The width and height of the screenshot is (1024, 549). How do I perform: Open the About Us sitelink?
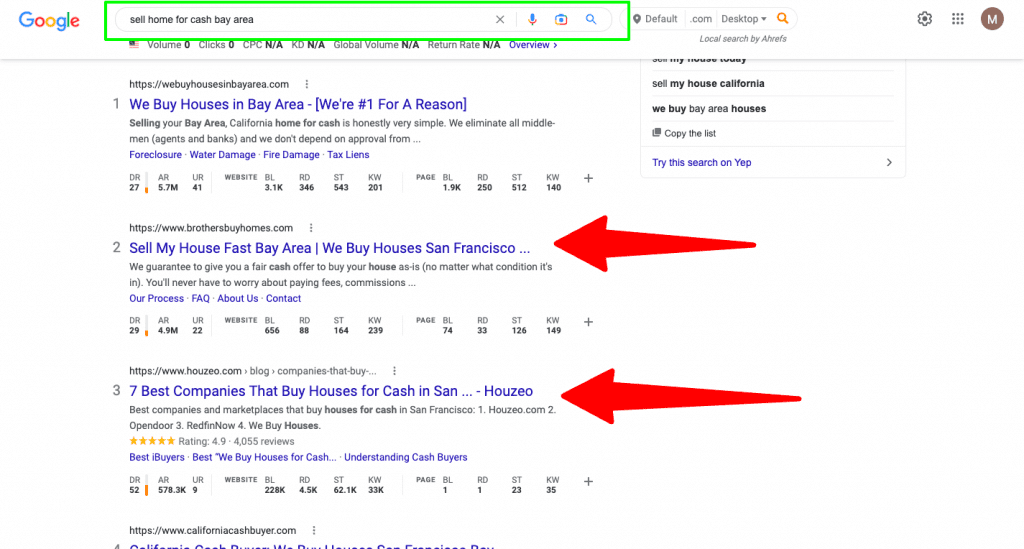[x=238, y=298]
